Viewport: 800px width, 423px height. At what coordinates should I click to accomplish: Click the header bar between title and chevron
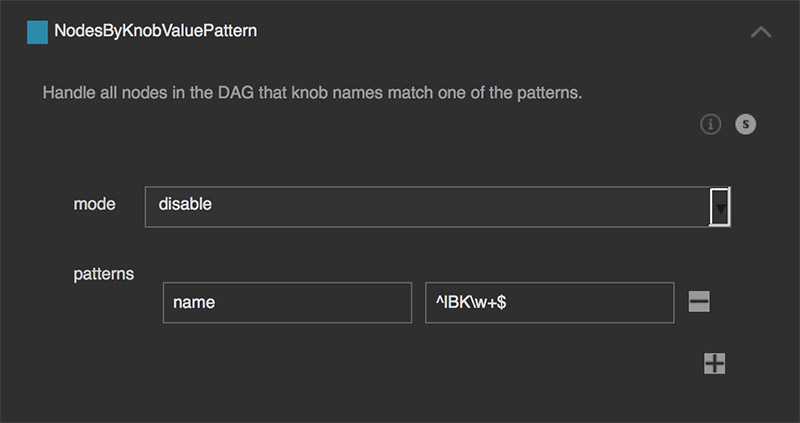click(500, 32)
